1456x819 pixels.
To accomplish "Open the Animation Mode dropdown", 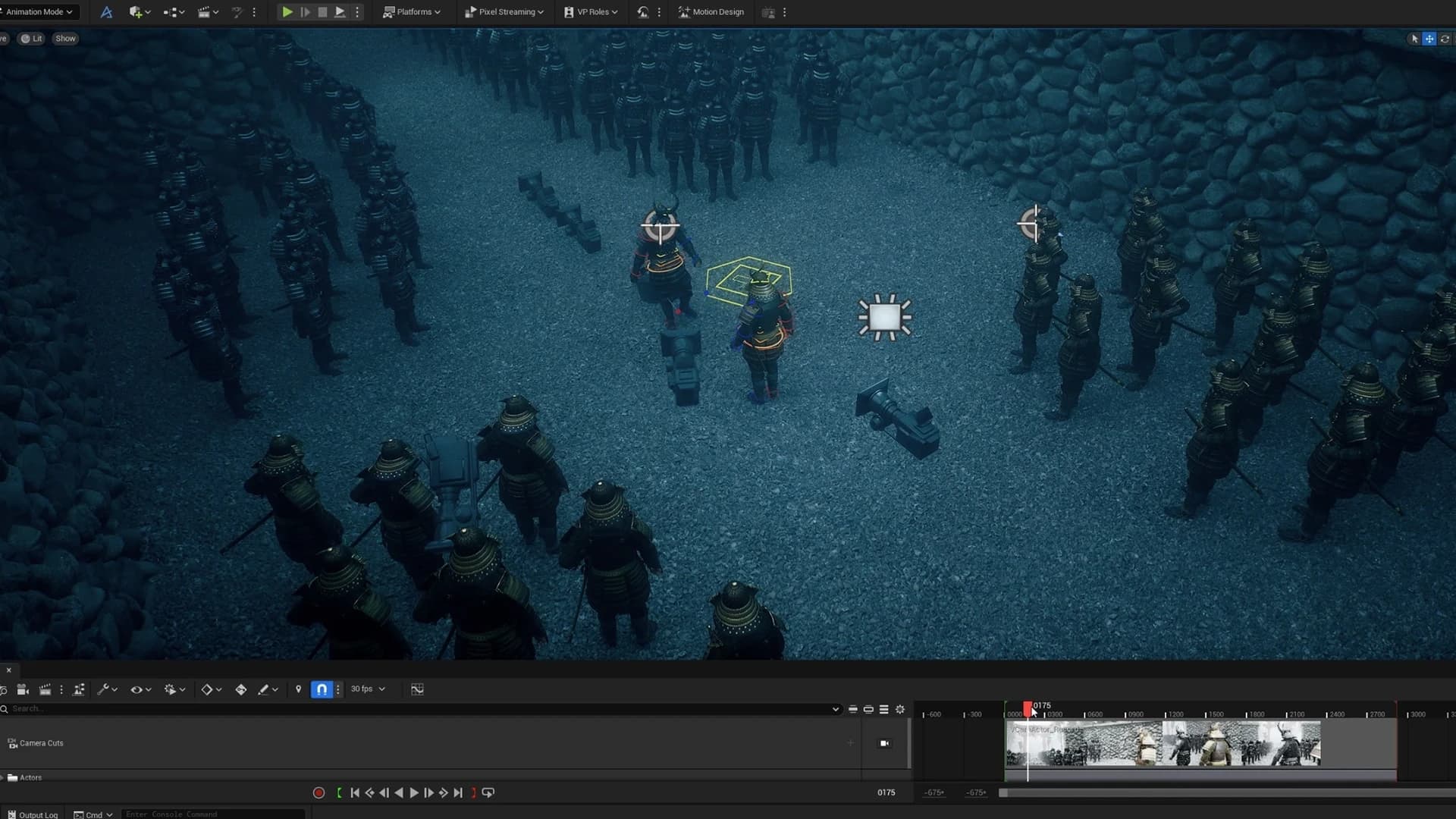I will [39, 11].
